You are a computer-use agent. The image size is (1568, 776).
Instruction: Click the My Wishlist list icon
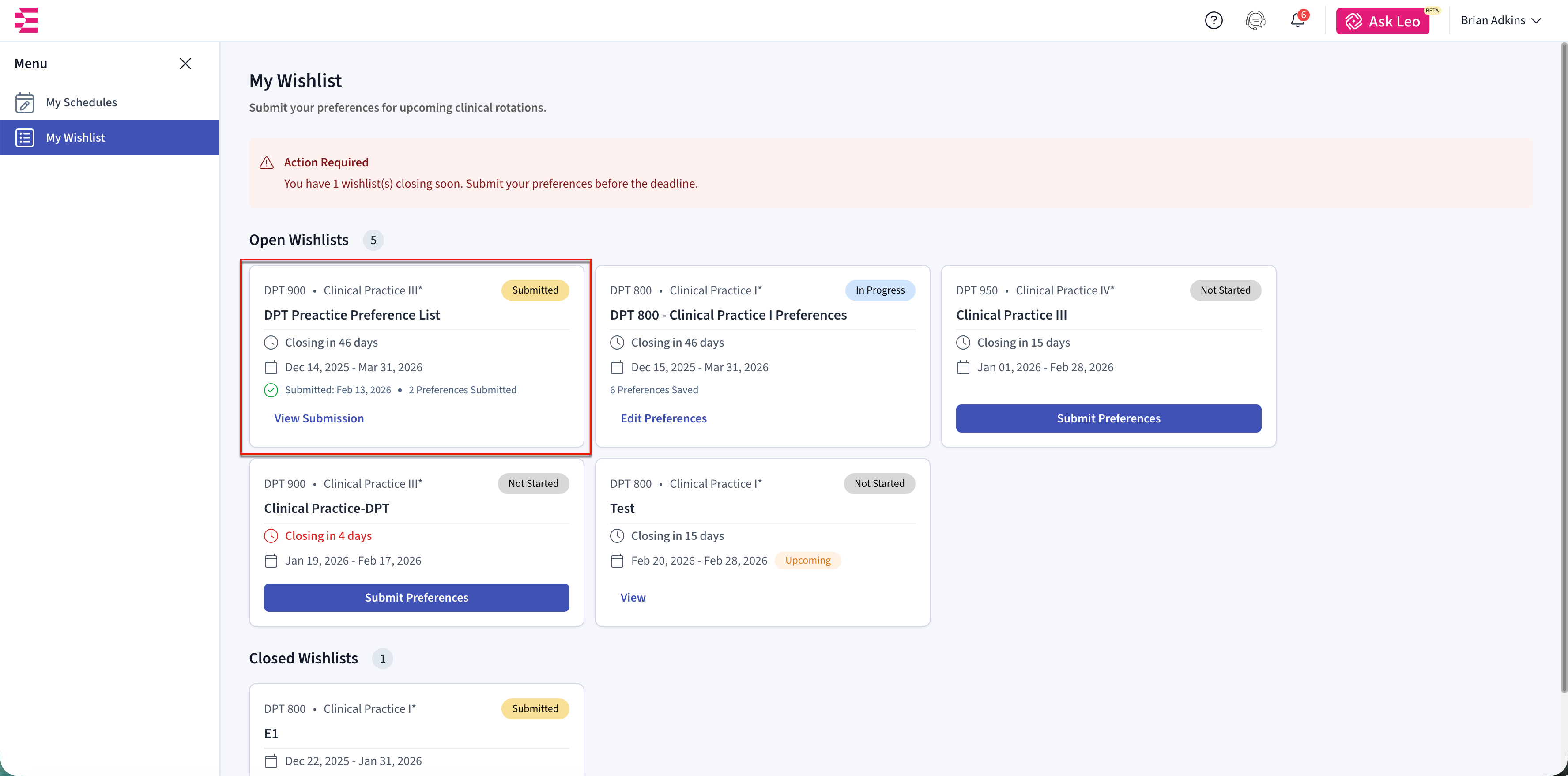coord(24,138)
